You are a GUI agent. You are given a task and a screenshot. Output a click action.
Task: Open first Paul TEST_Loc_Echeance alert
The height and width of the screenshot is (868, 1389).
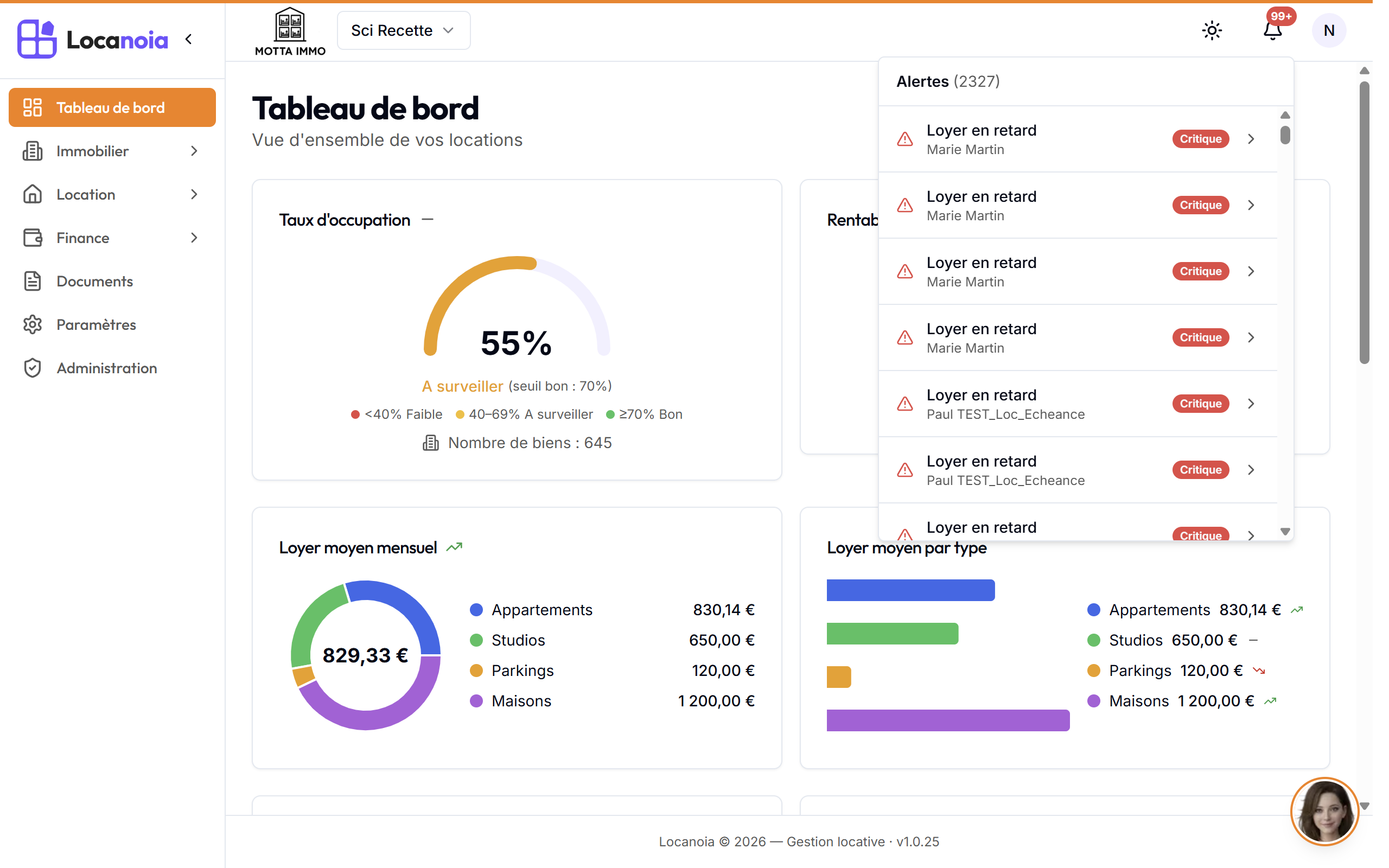point(1078,404)
